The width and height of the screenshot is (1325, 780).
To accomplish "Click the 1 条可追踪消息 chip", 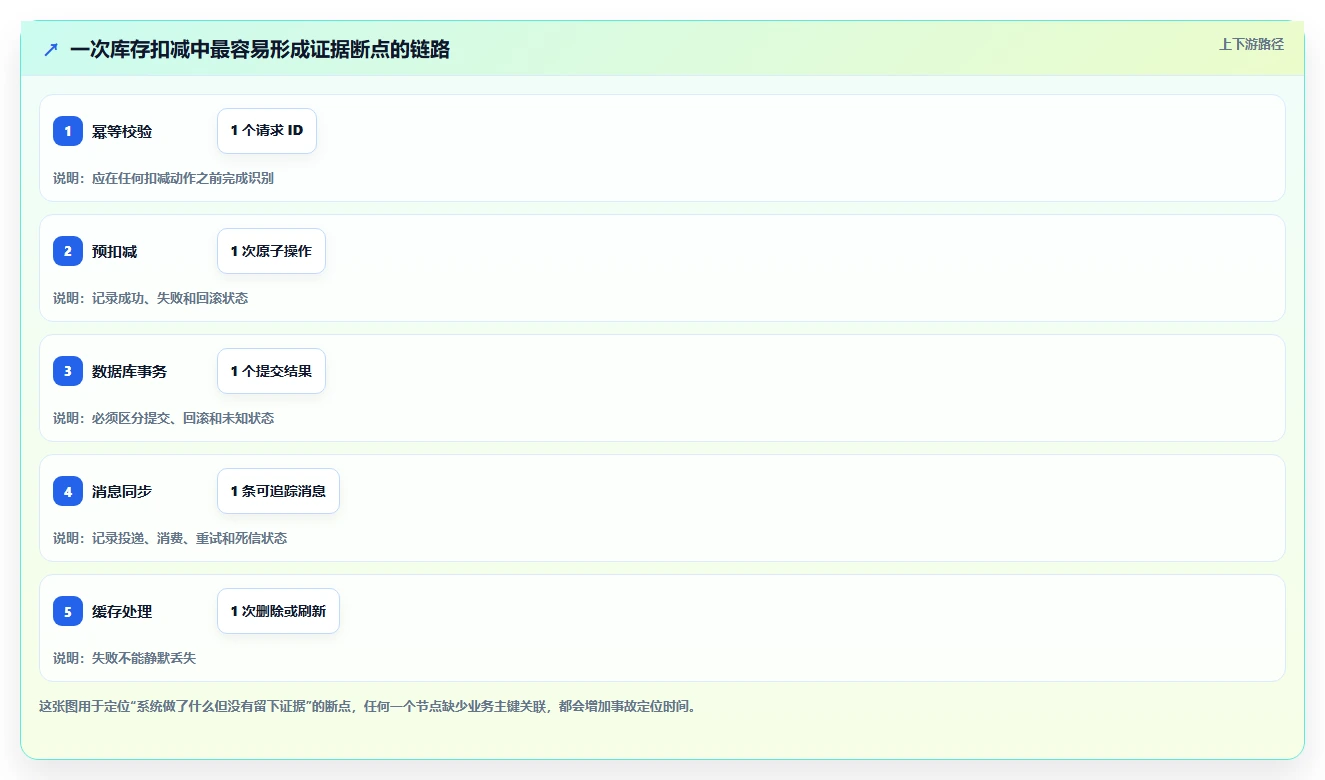I will point(278,491).
